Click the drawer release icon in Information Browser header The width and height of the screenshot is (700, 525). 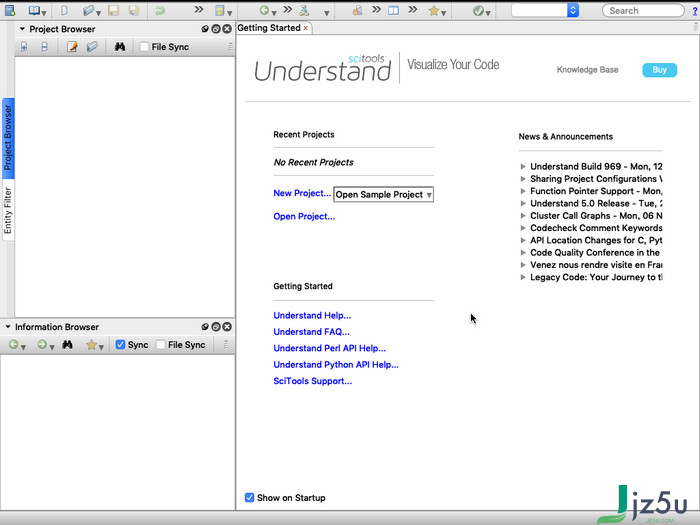205,327
